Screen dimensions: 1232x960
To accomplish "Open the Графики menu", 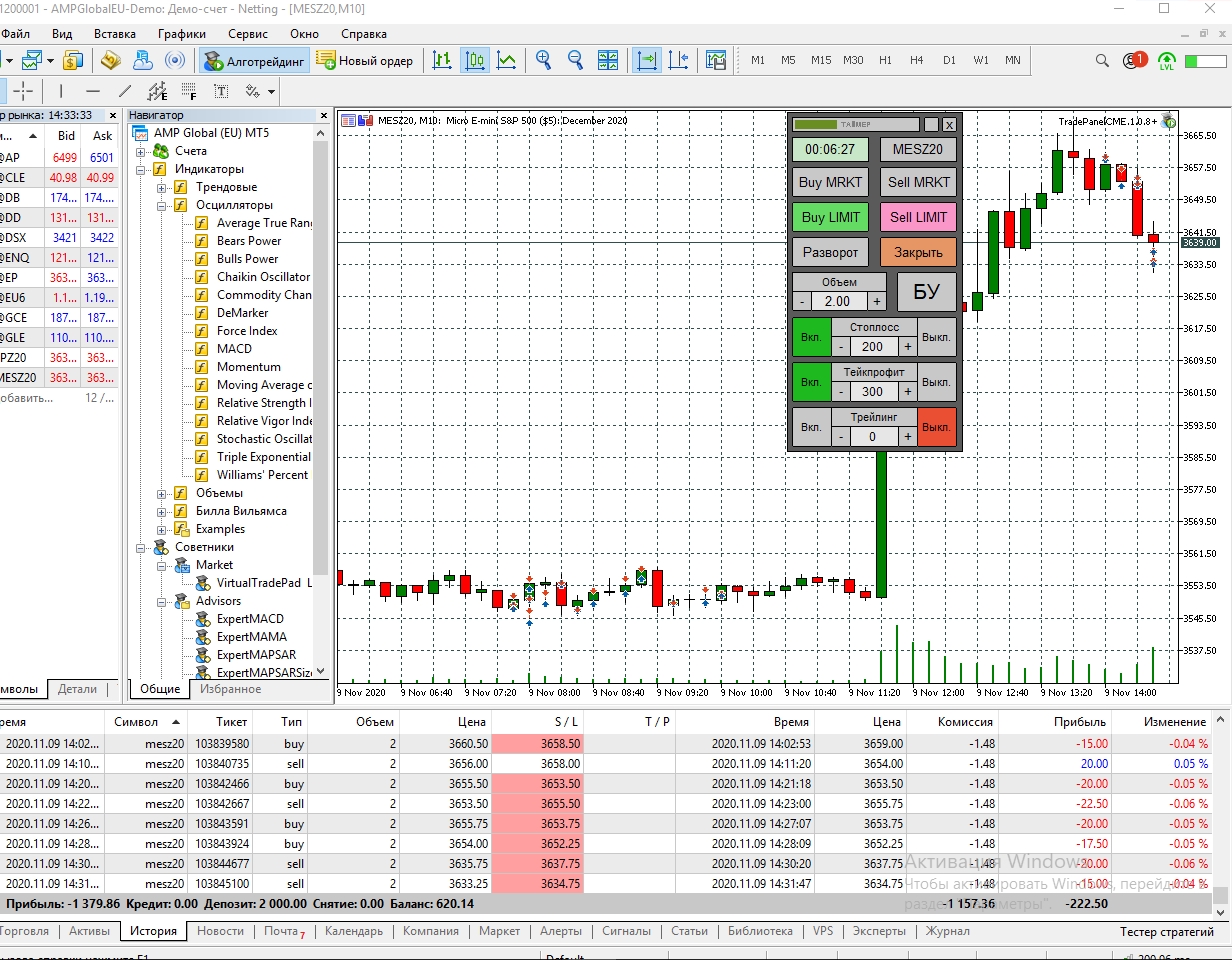I will pos(182,33).
